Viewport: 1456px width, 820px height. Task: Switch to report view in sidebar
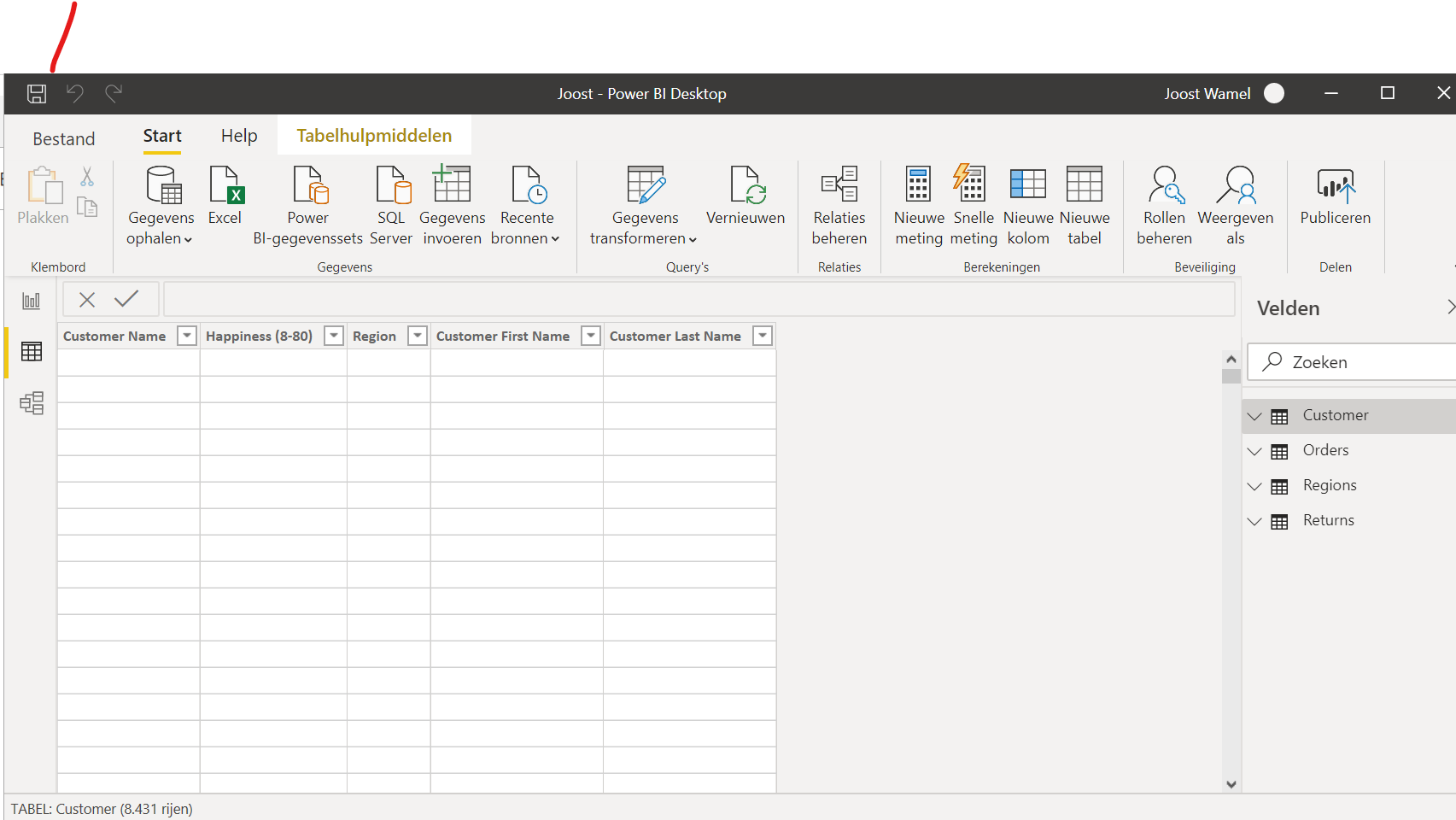[32, 301]
